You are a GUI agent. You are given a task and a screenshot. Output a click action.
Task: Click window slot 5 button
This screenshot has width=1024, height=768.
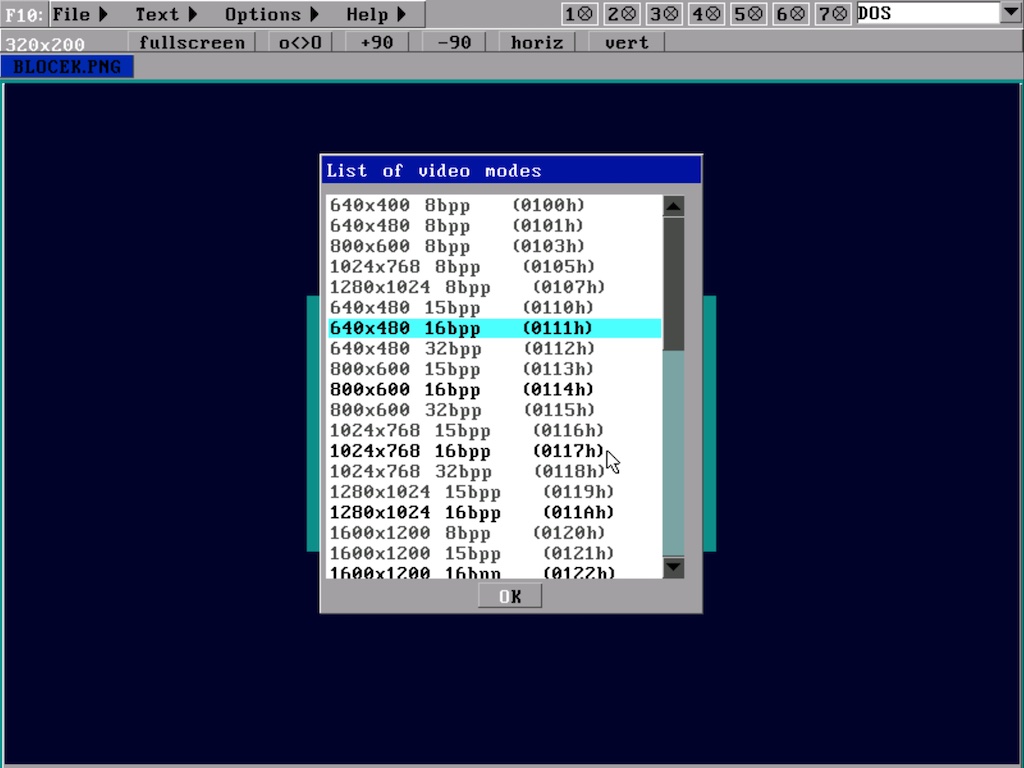click(749, 14)
